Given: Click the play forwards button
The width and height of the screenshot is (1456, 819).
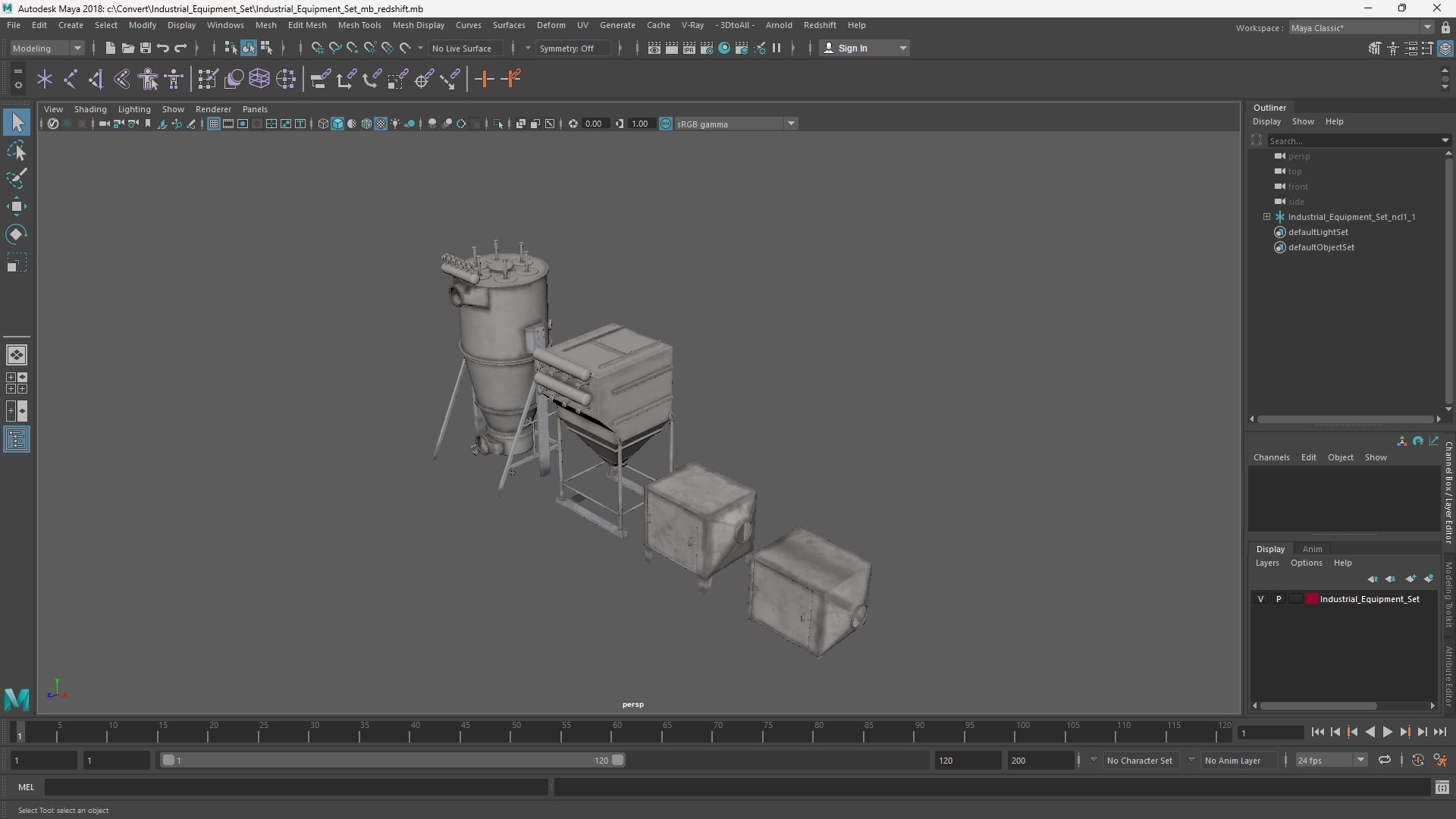Looking at the screenshot, I should click(1387, 732).
